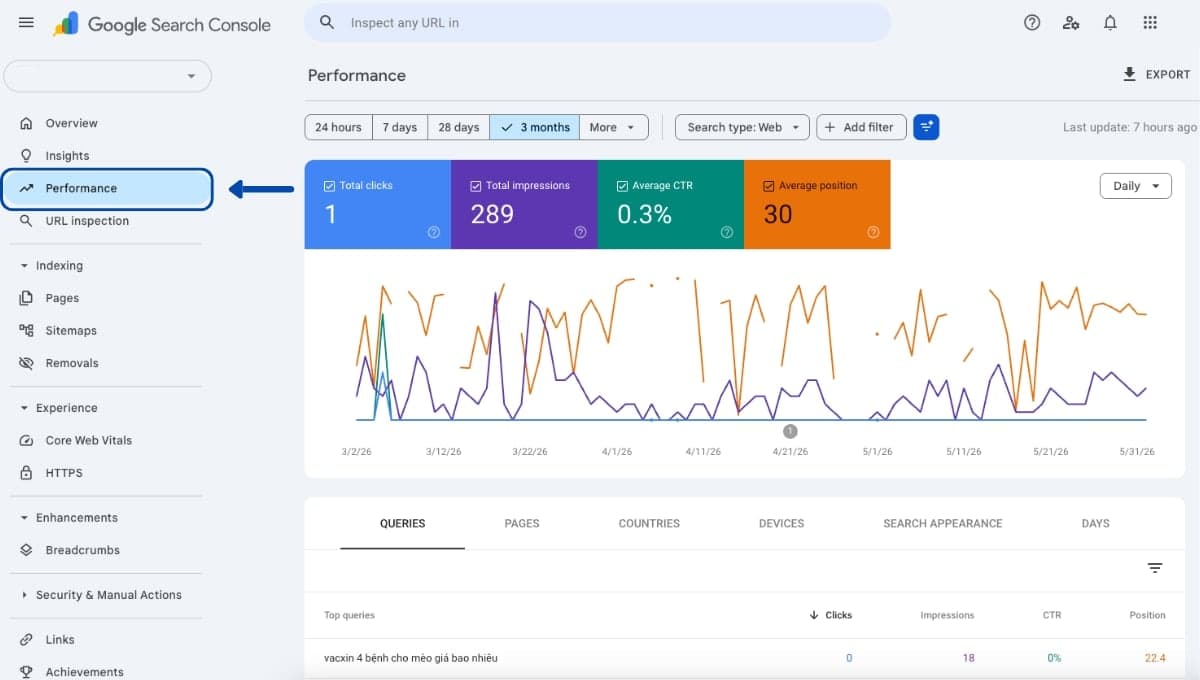The image size is (1200, 680).
Task: Expand Security & Manual Actions section
Action: click(24, 595)
